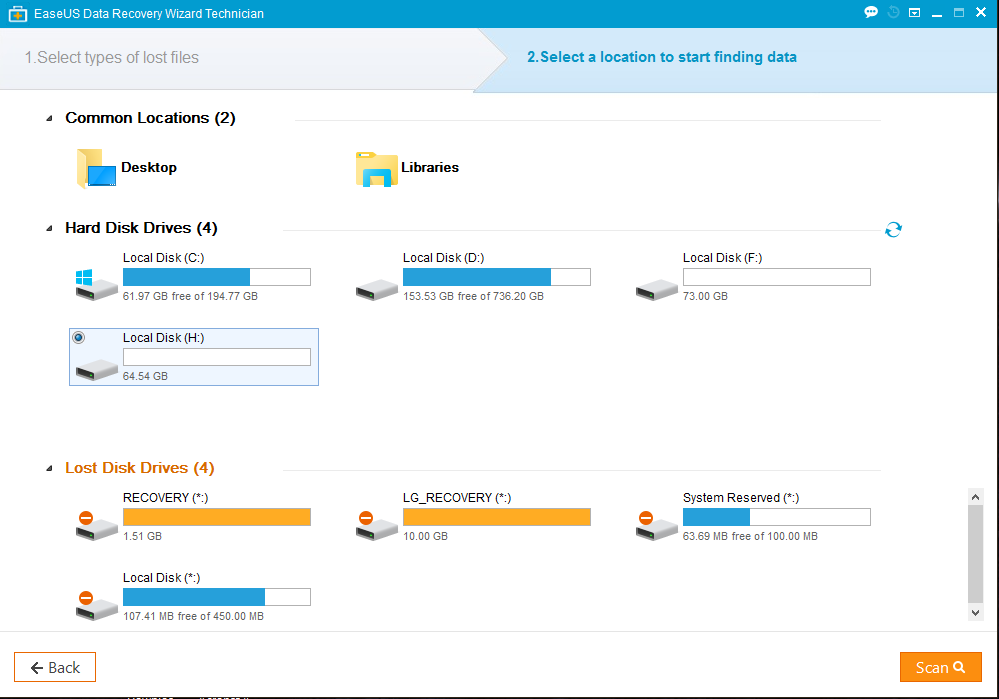Click the 61.97 GB free of 194.77 GB text
Image resolution: width=999 pixels, height=699 pixels.
190,296
